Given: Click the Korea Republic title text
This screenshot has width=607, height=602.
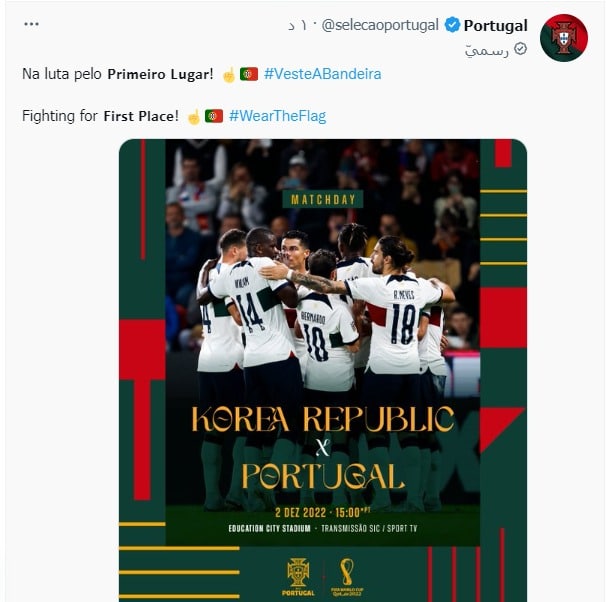Looking at the screenshot, I should [x=323, y=419].
